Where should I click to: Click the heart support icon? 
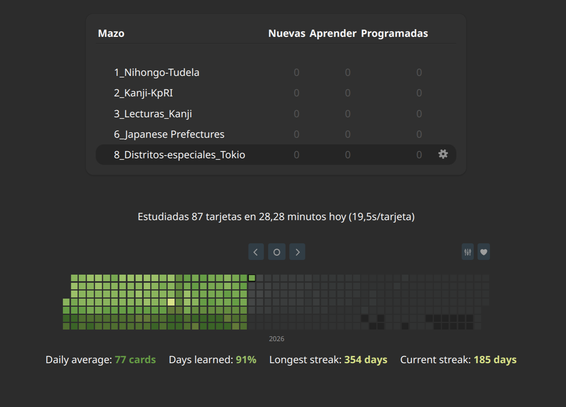pyautogui.click(x=484, y=252)
